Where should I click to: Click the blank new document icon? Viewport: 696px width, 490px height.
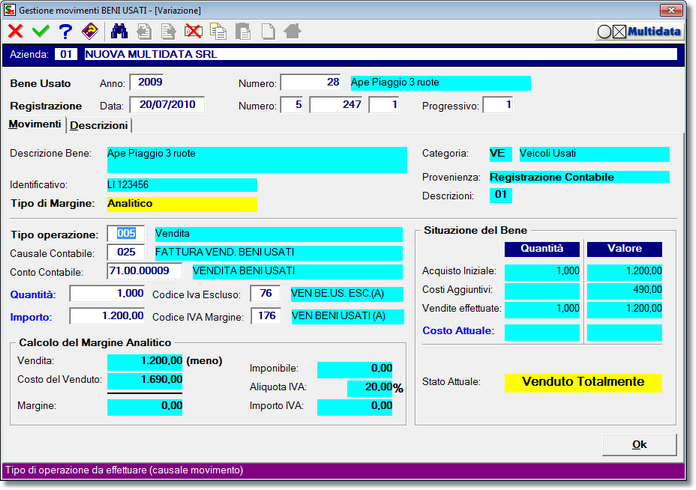[268, 31]
